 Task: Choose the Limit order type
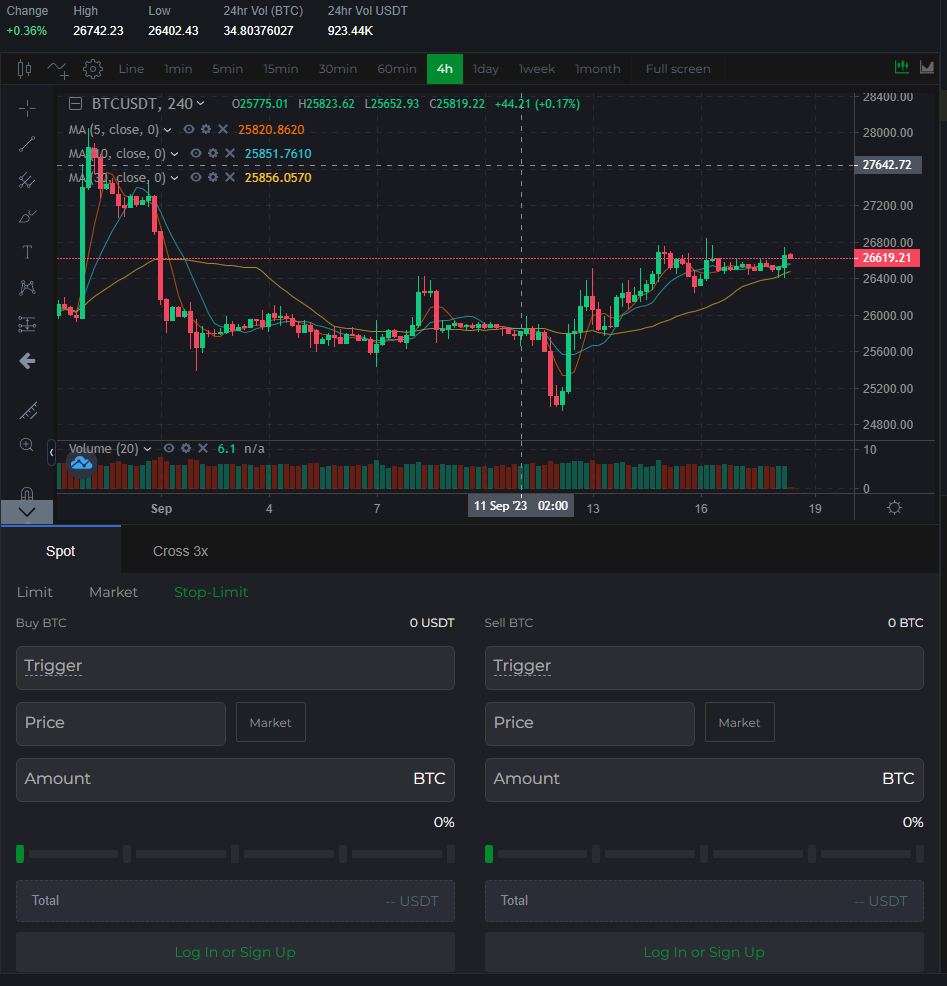coord(35,592)
